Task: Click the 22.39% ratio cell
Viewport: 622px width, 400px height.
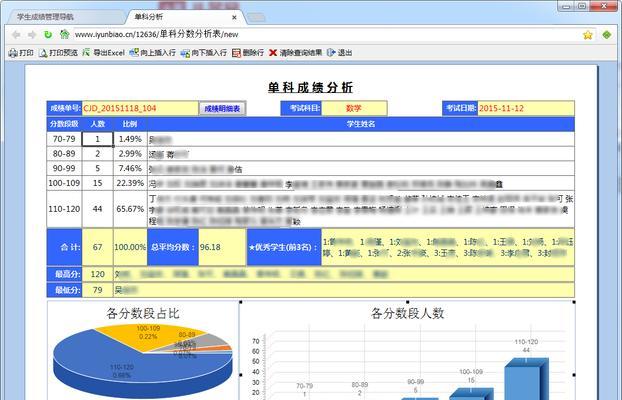Action: point(130,183)
